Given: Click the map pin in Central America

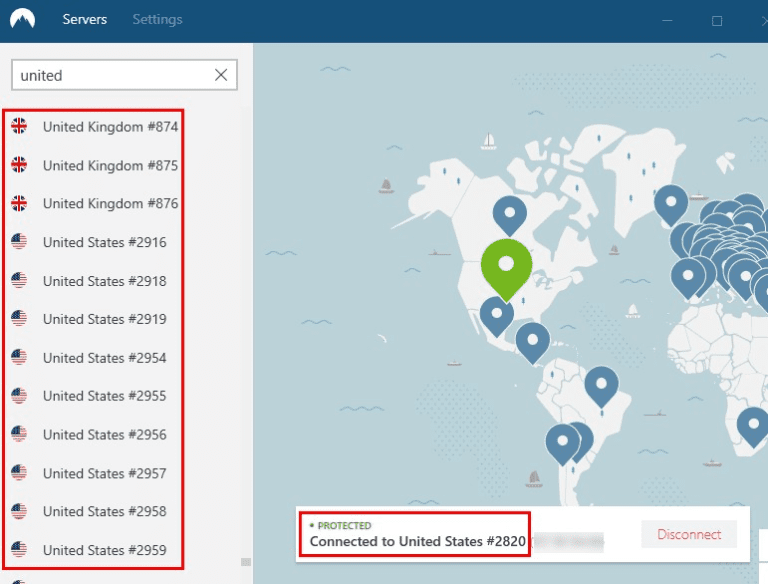Looking at the screenshot, I should pyautogui.click(x=532, y=340).
